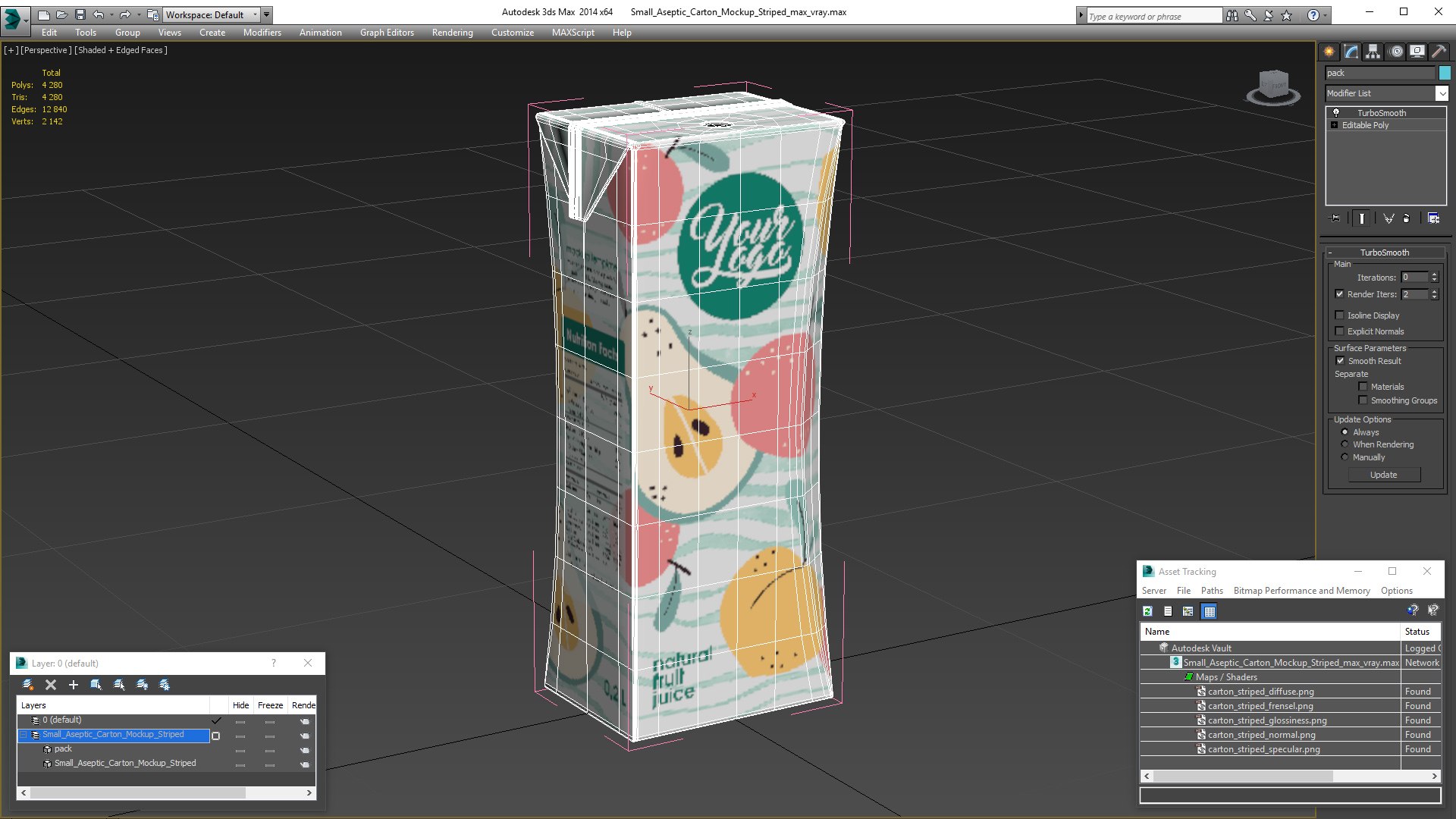Click the Open File icon in title bar

click(x=62, y=14)
